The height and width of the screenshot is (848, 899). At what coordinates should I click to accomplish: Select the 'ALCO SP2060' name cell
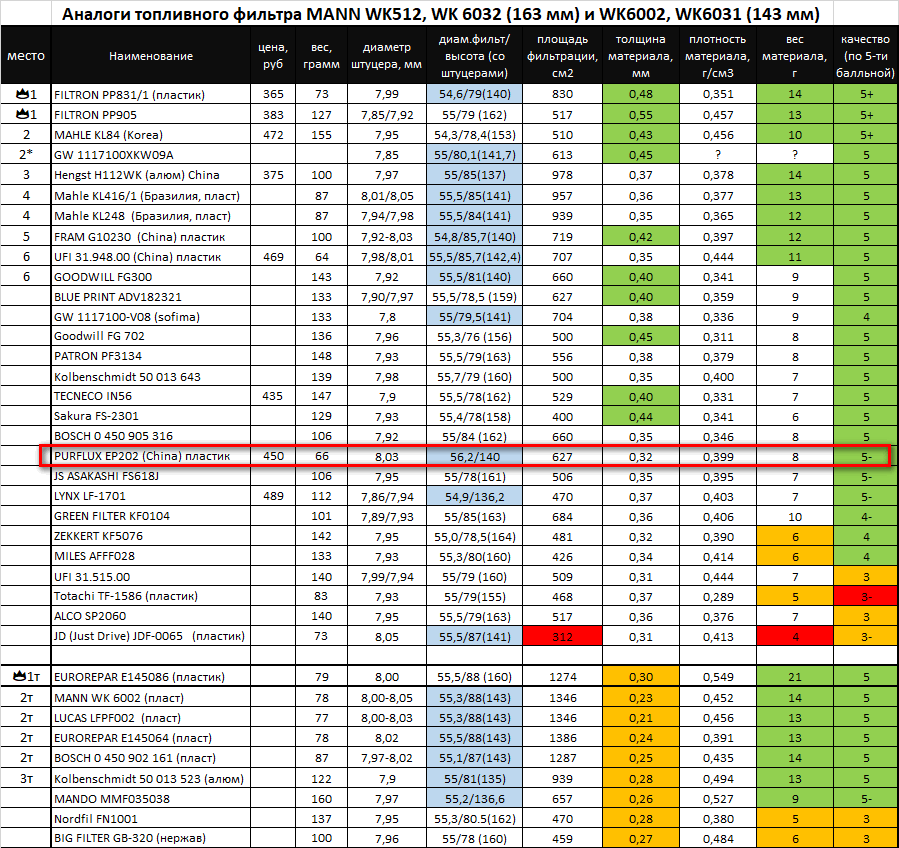151,616
